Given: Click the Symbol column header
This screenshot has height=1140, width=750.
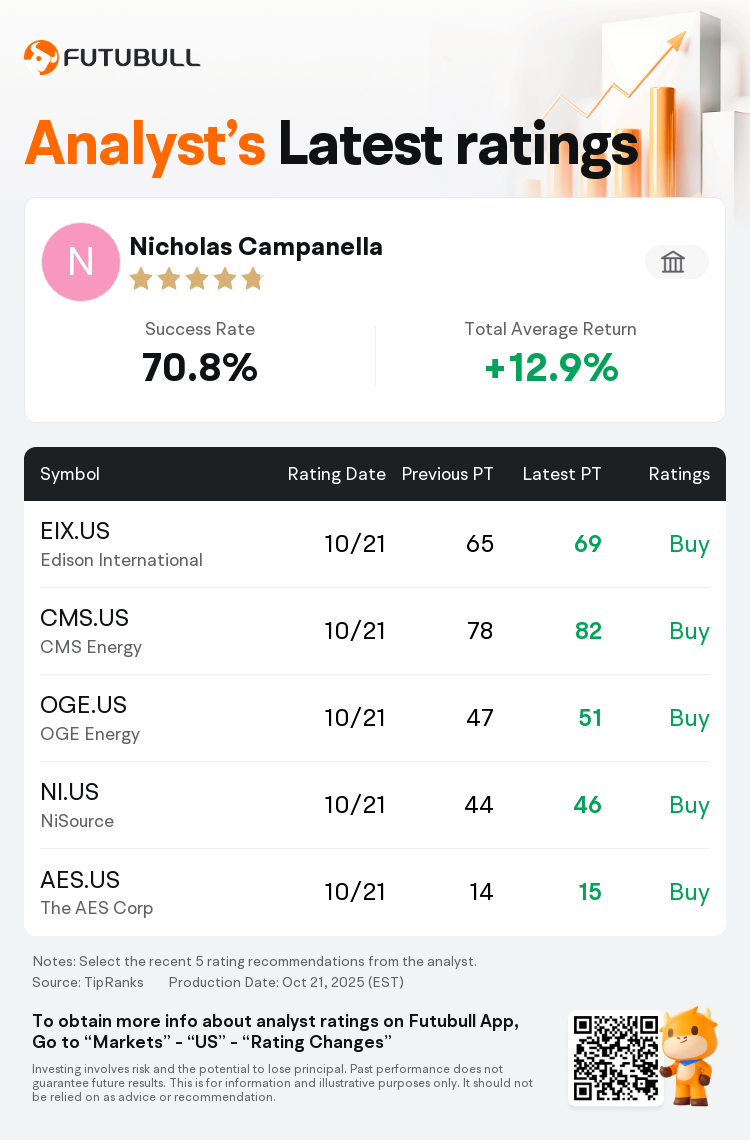Looking at the screenshot, I should tap(70, 474).
